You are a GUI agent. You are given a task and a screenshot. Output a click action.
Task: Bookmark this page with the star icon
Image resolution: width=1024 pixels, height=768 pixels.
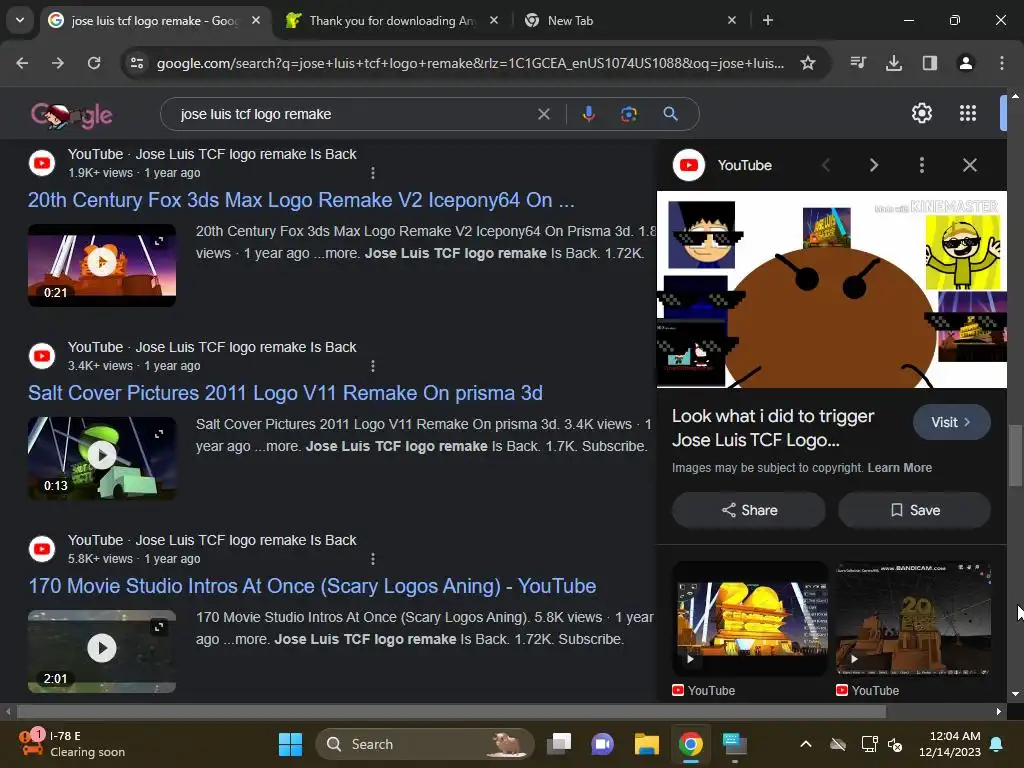(808, 63)
